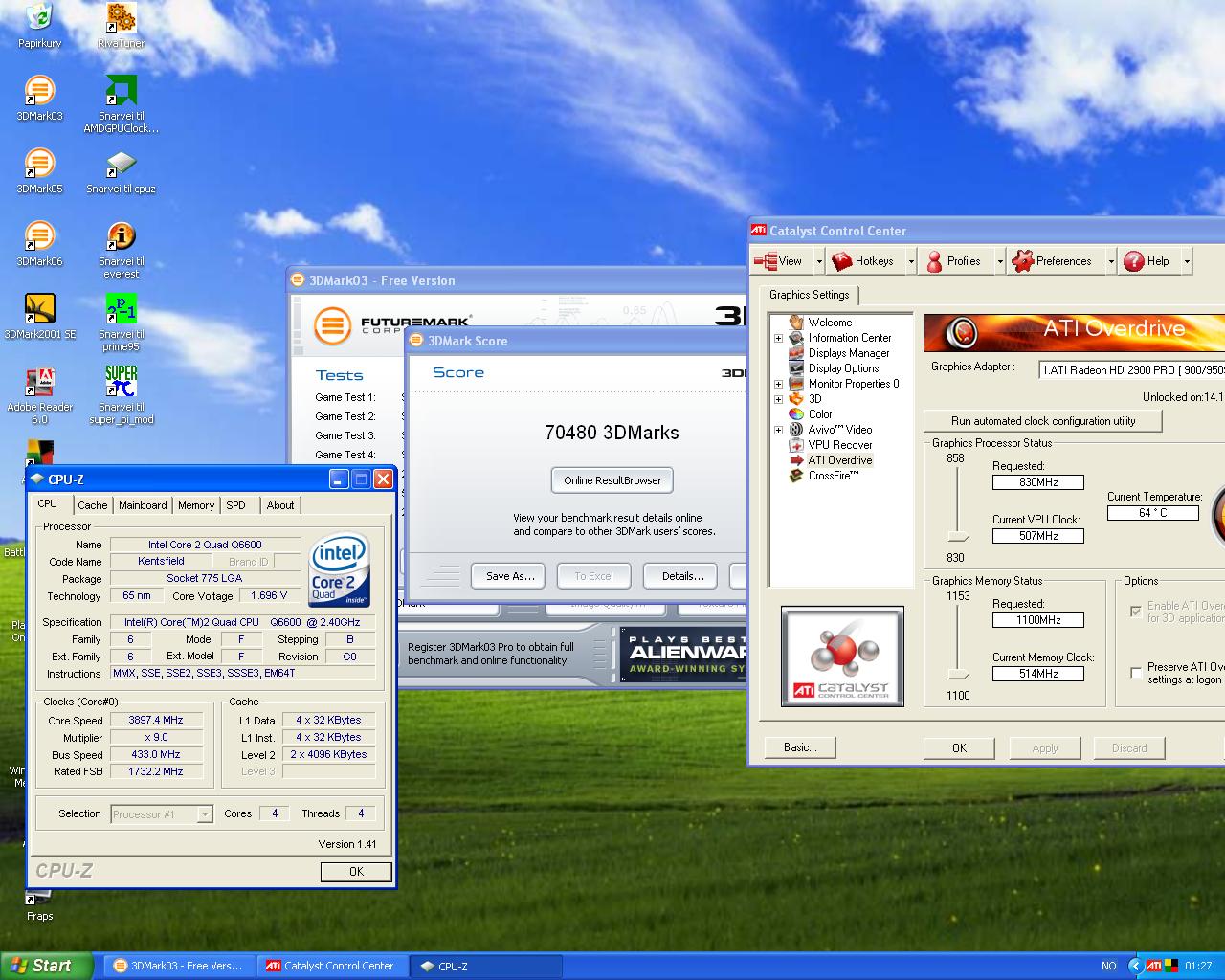
Task: Open Profiles dropdown arrow
Action: 1000,261
